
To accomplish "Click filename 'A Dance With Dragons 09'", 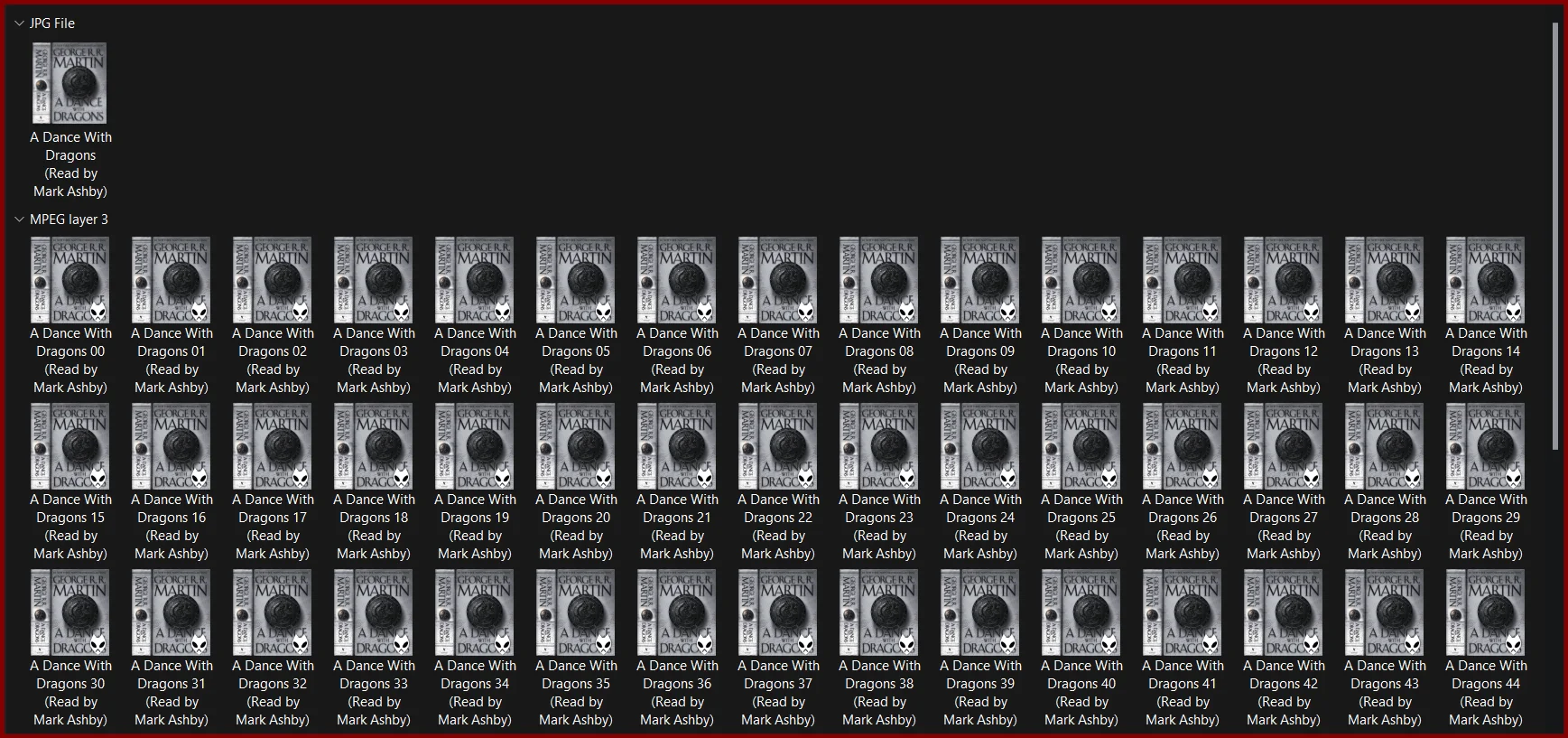I will pos(980,360).
